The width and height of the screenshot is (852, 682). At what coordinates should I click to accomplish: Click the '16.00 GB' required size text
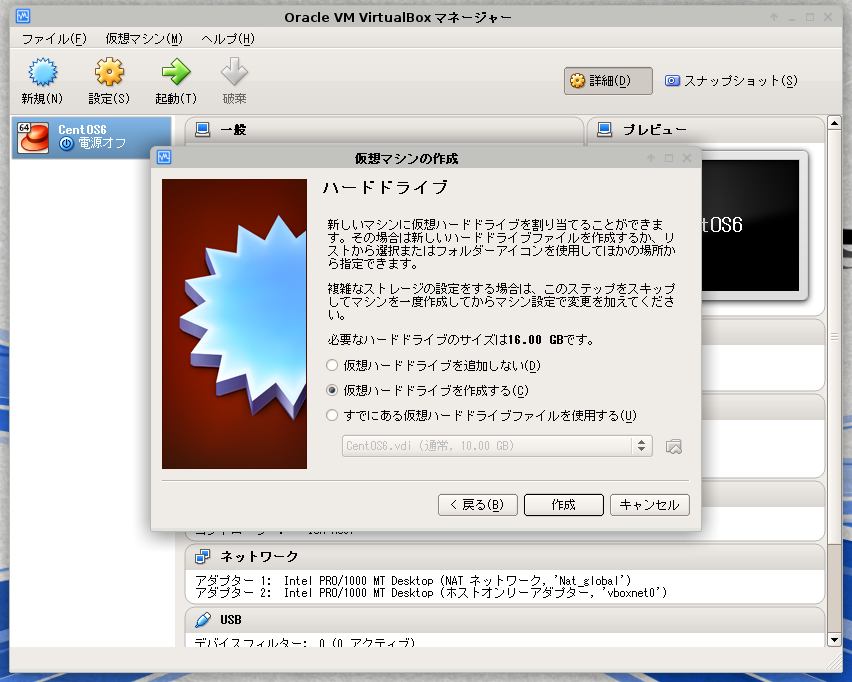pyautogui.click(x=536, y=340)
